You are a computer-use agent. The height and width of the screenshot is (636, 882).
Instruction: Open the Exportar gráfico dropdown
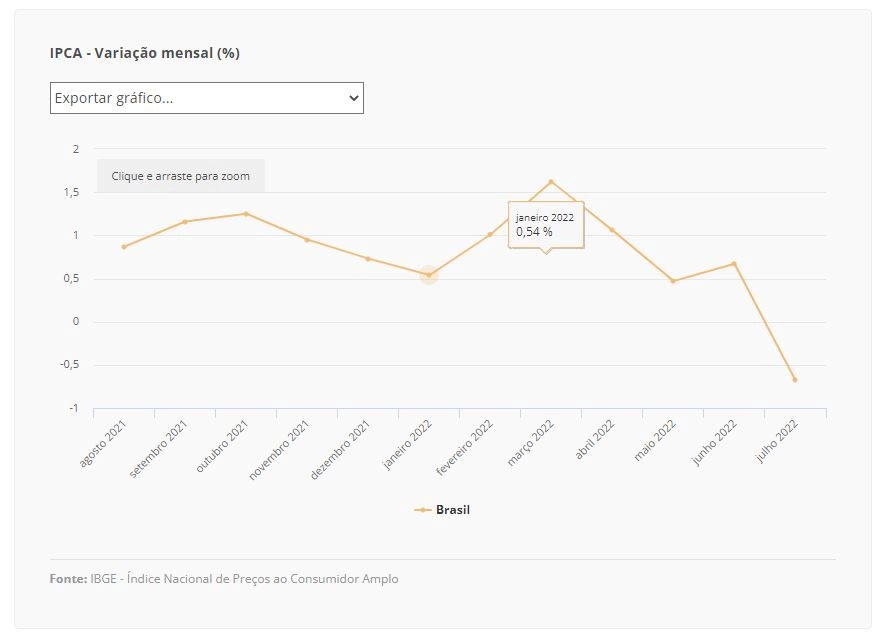click(206, 98)
